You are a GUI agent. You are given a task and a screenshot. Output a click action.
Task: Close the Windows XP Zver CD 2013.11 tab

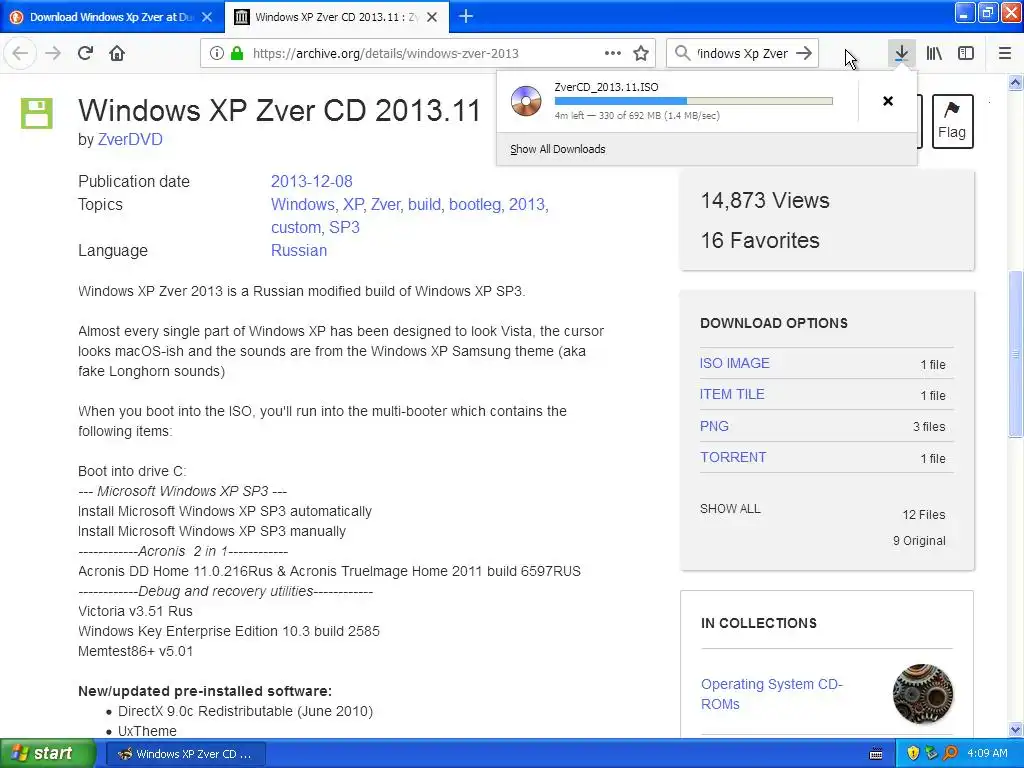click(432, 17)
